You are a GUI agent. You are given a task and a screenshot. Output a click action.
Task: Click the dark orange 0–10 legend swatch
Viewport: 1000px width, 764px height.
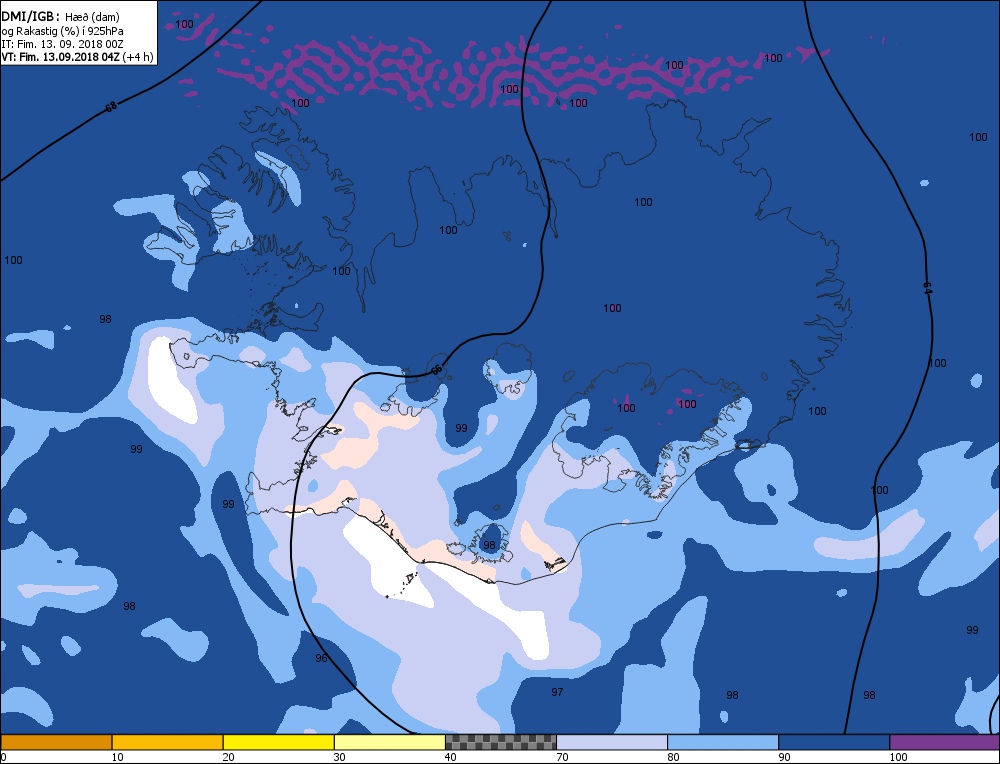coord(56,742)
